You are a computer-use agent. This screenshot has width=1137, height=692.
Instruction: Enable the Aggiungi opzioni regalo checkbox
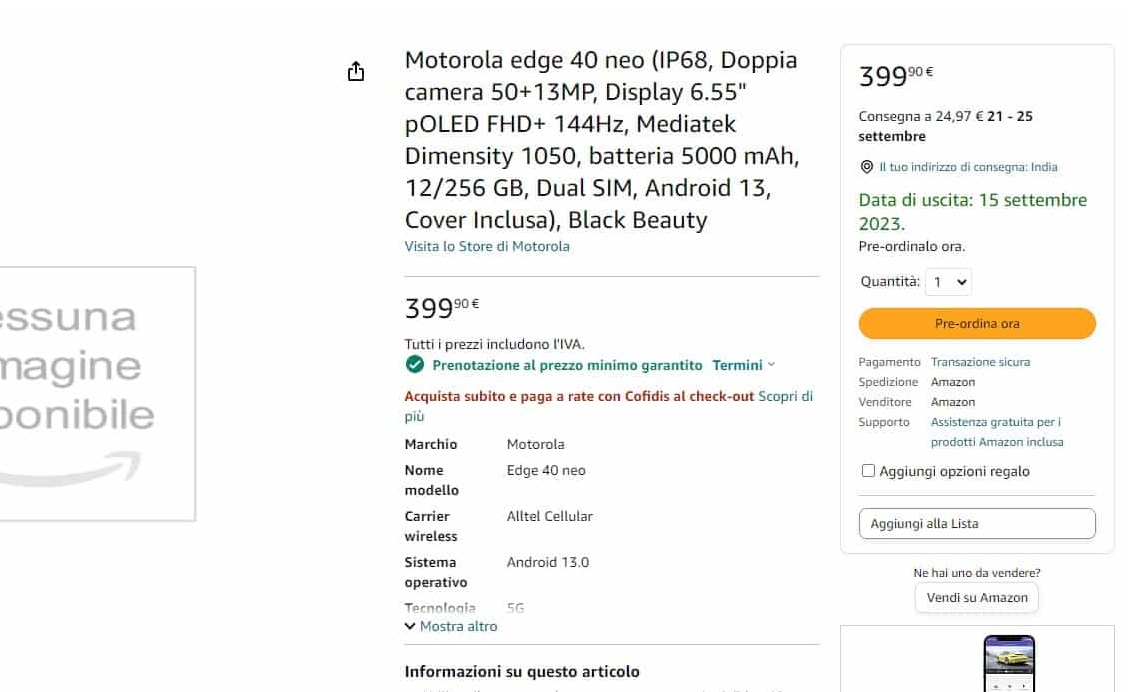point(868,470)
